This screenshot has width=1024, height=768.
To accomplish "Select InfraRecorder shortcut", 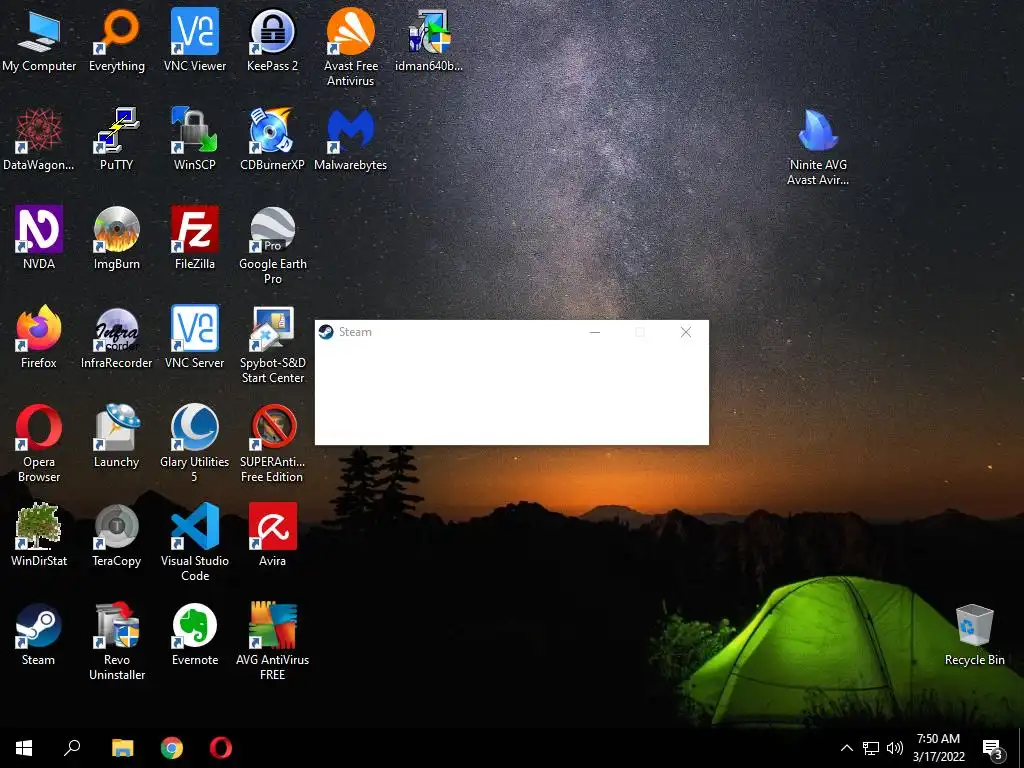I will point(117,337).
